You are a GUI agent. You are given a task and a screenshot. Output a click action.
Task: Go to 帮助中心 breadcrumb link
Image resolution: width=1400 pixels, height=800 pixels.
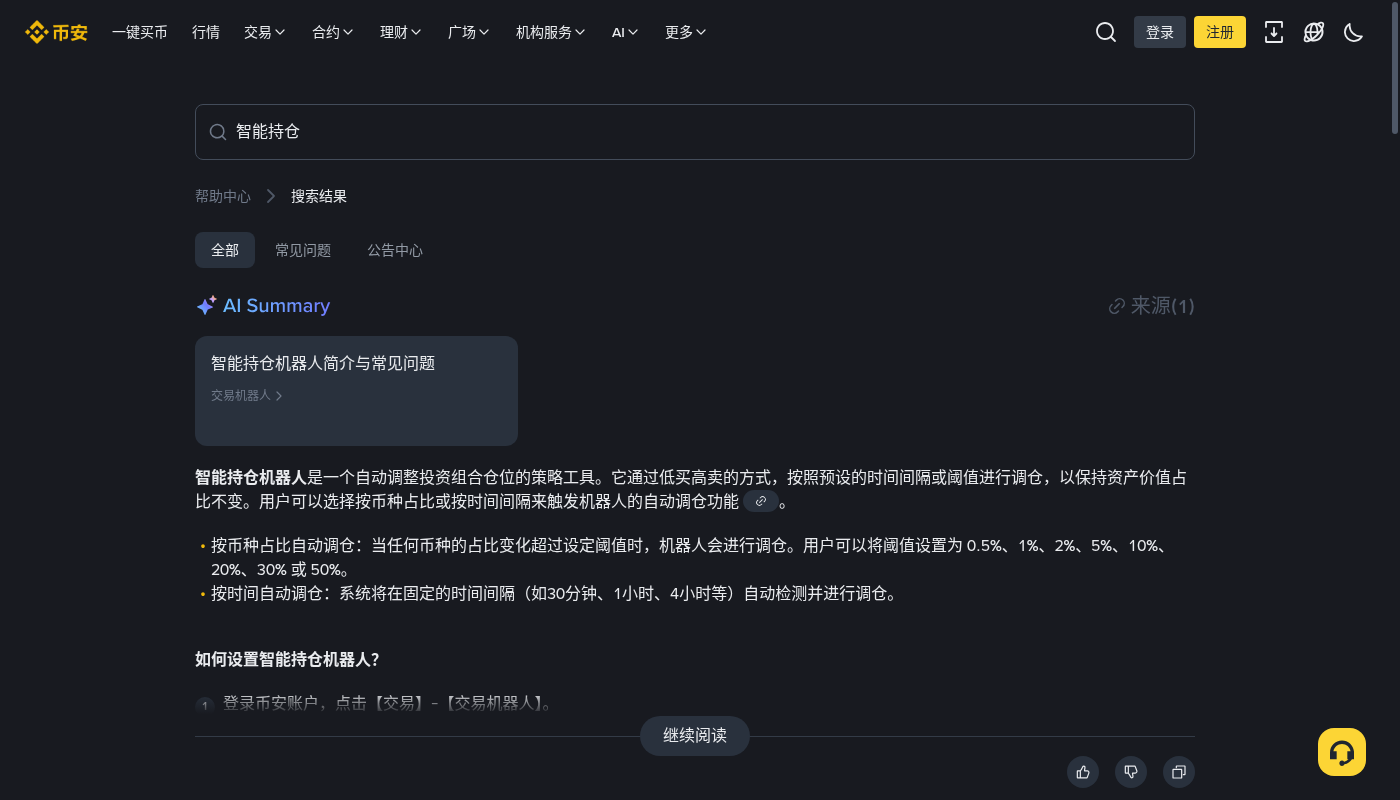point(223,196)
